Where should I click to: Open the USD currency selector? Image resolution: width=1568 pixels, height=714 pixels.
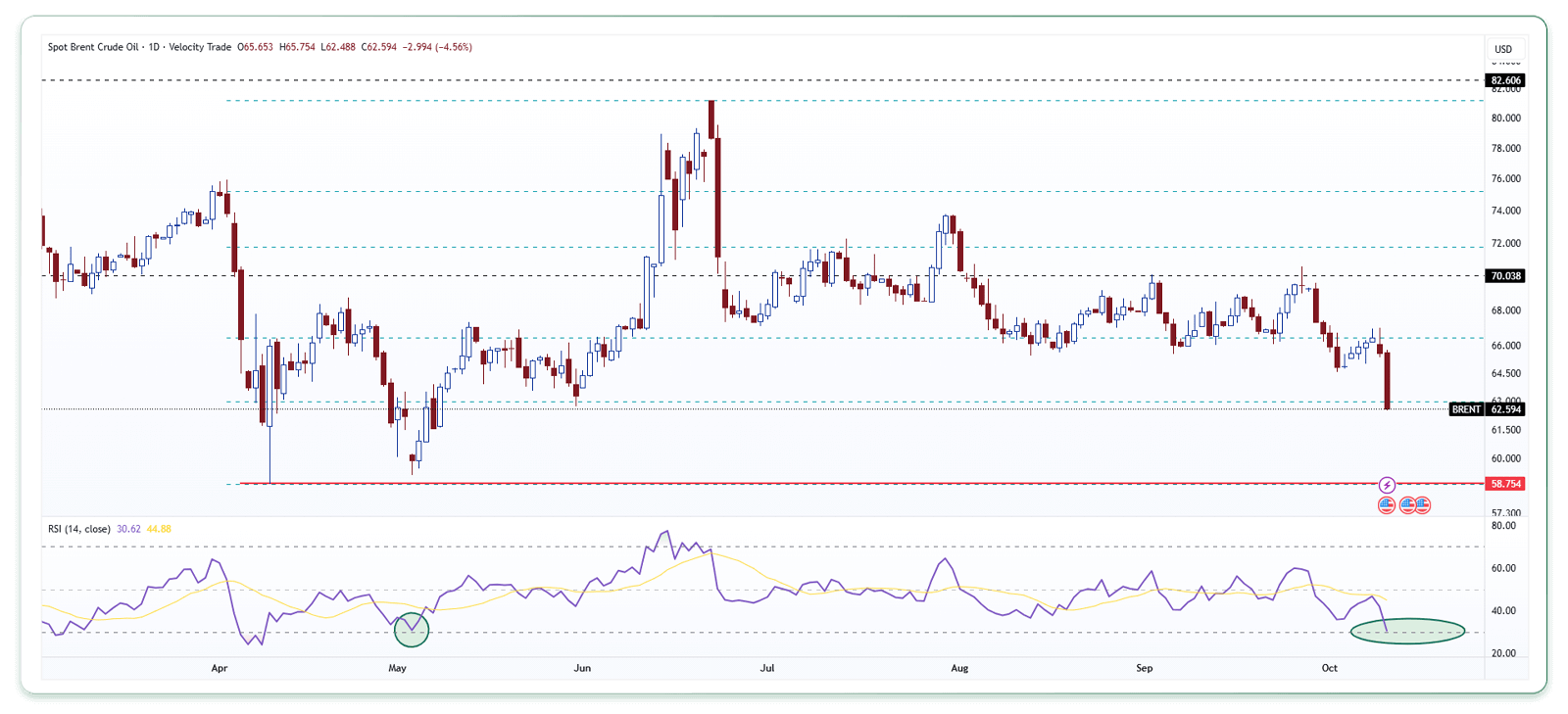[1503, 49]
